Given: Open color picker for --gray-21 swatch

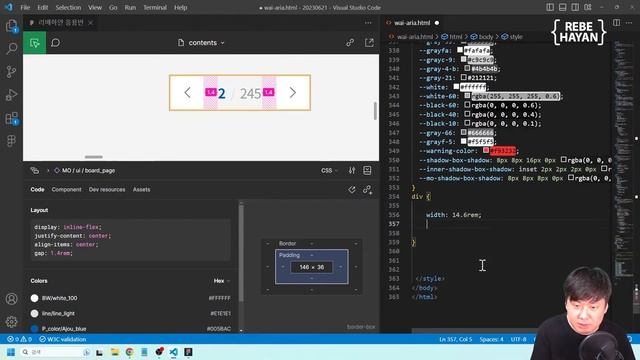Looking at the screenshot, I should (x=463, y=77).
